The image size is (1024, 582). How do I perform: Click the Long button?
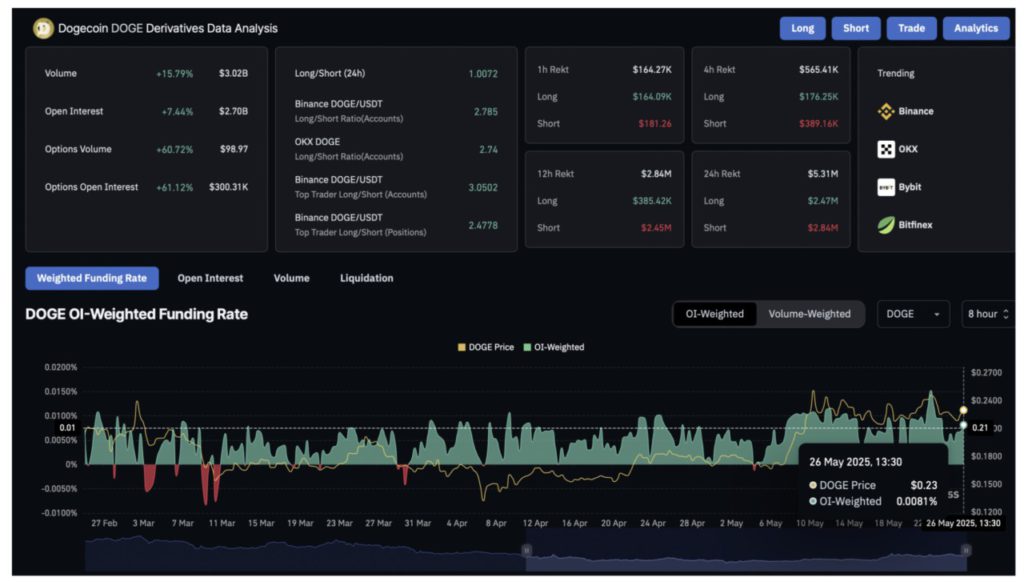click(x=802, y=28)
